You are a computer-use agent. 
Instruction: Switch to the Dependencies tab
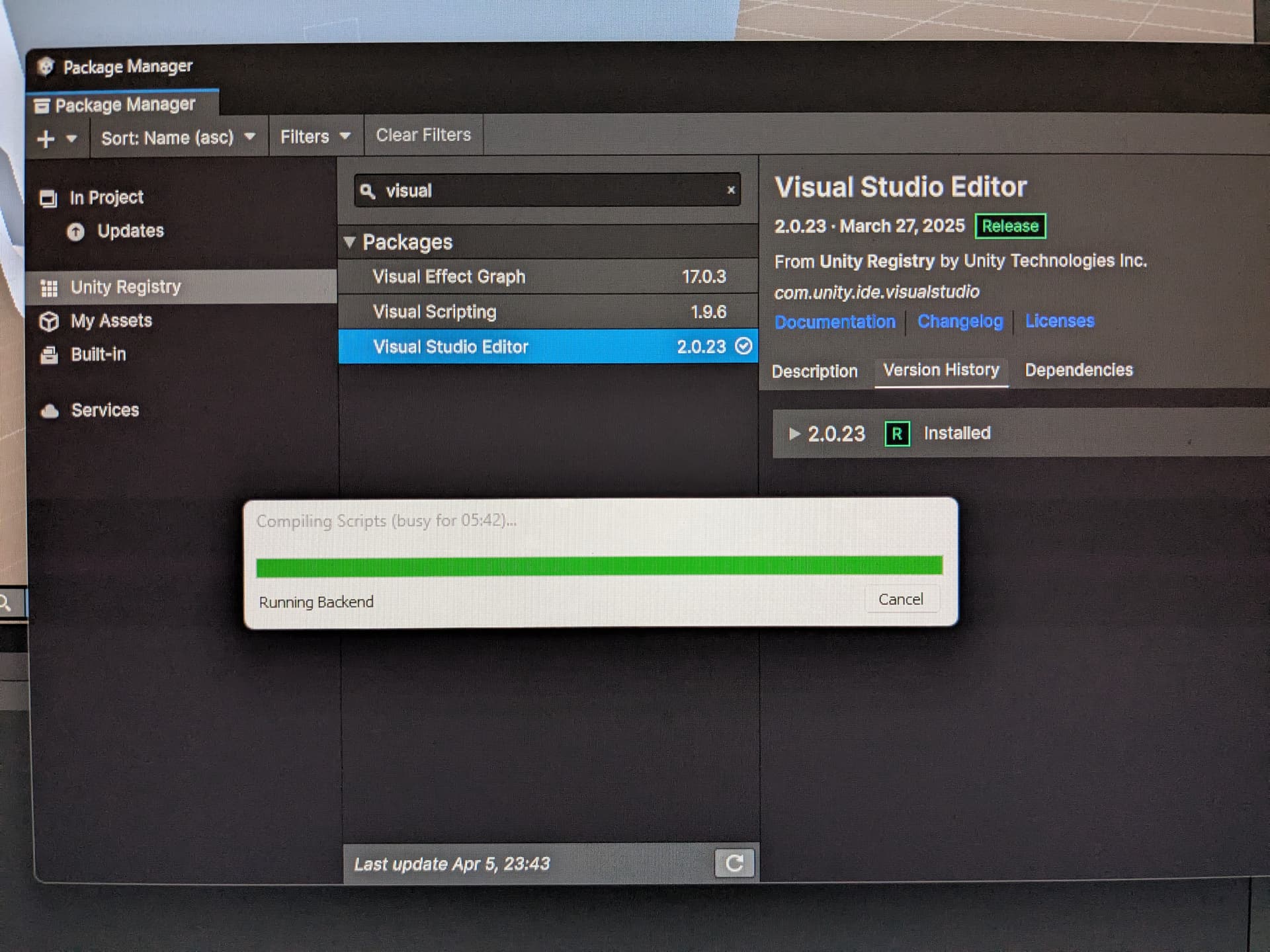tap(1078, 370)
